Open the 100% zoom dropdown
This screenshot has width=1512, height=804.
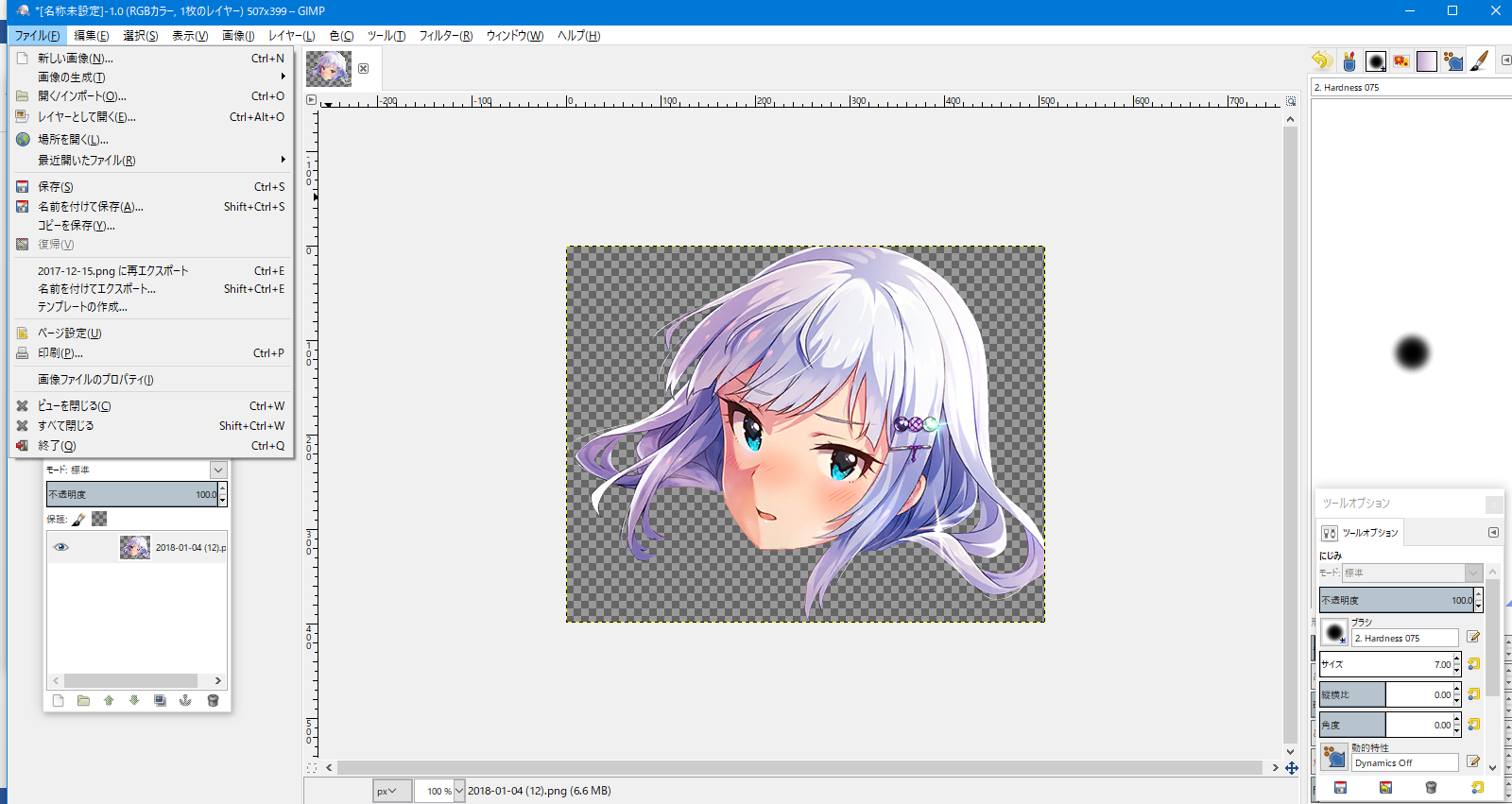pos(459,791)
